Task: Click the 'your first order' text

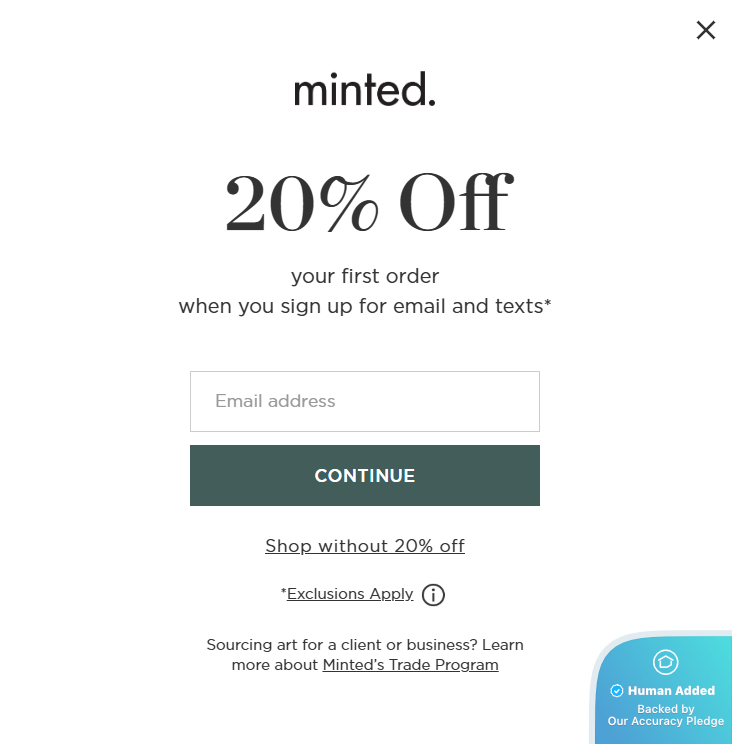Action: (365, 276)
